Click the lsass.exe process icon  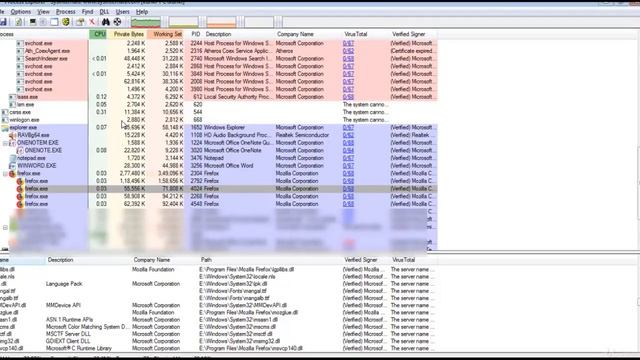coord(13,97)
